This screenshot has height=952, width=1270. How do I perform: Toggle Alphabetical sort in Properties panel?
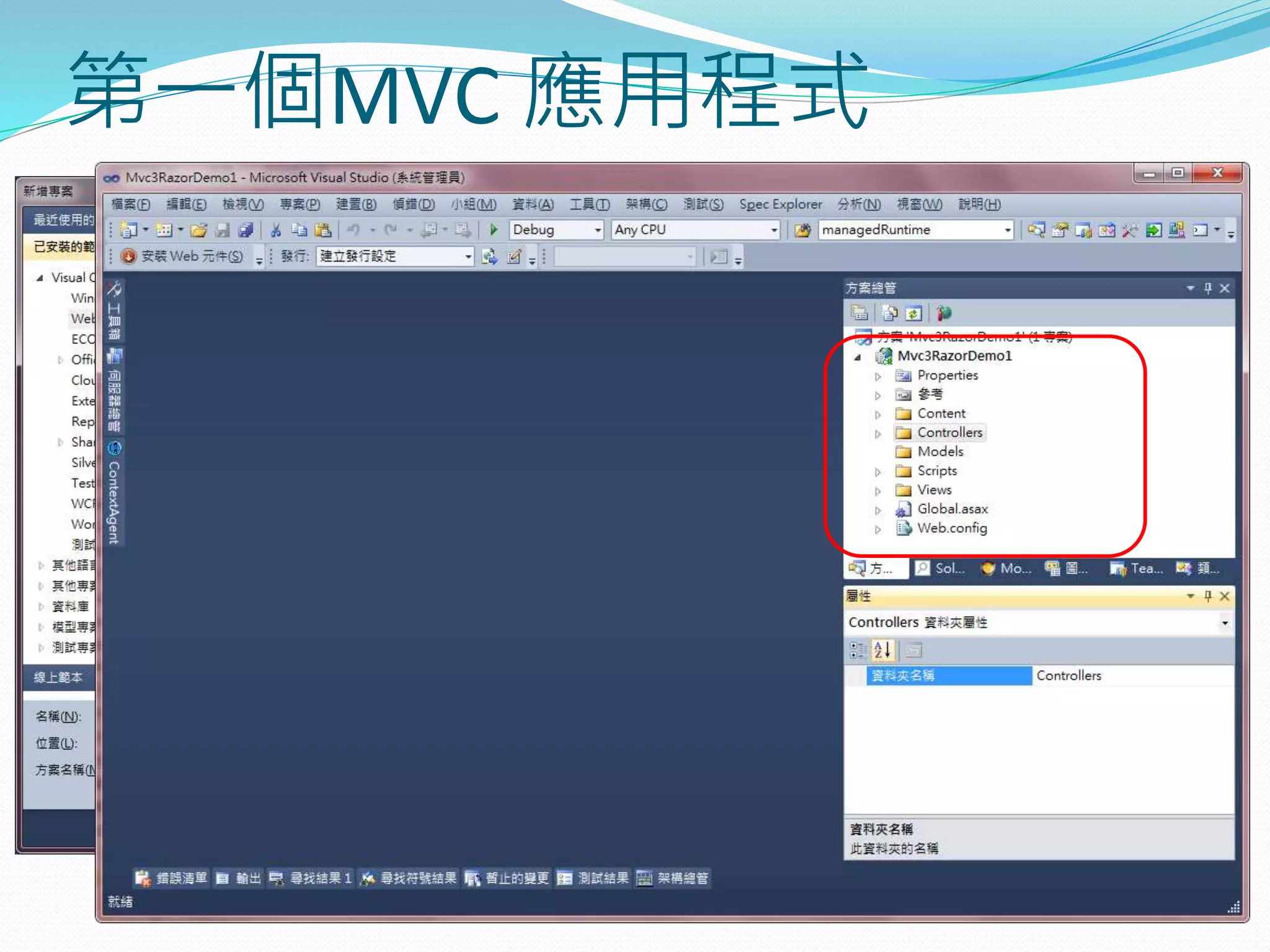click(882, 650)
